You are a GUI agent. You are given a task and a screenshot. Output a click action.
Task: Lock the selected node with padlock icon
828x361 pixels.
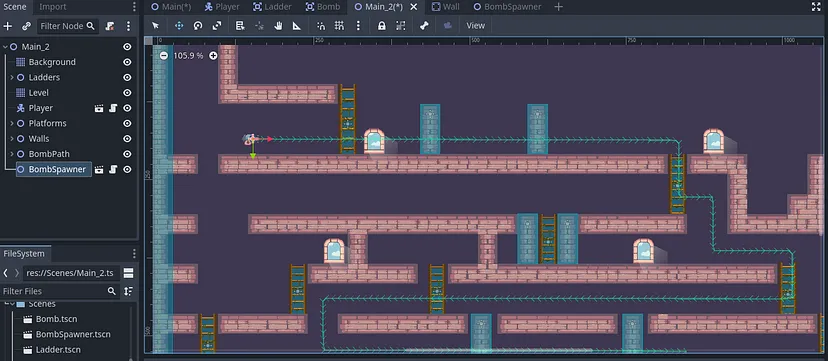pyautogui.click(x=382, y=25)
